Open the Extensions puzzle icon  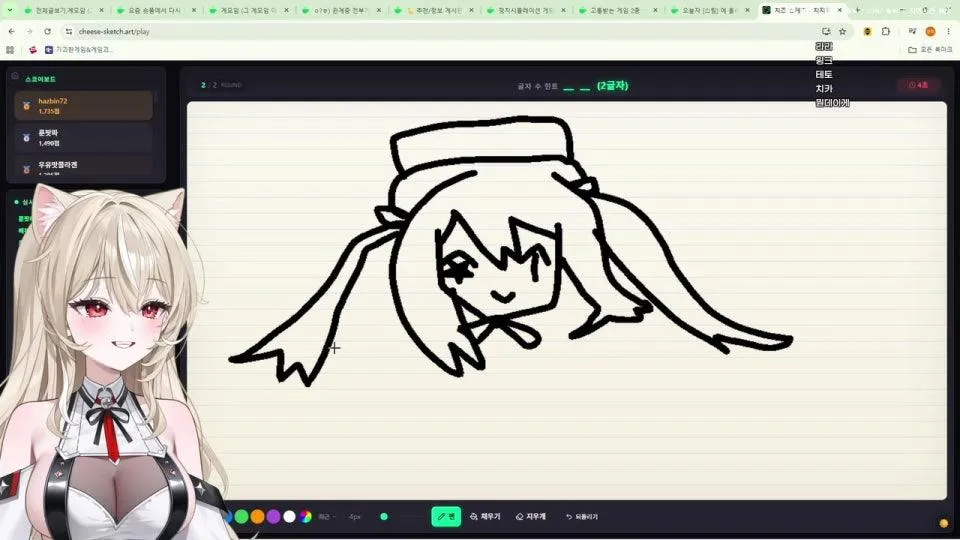(885, 31)
